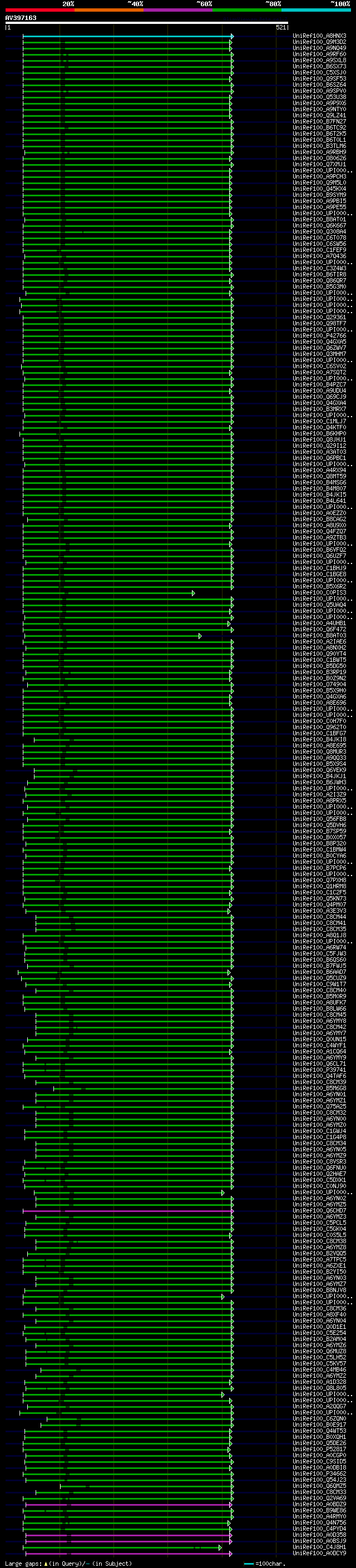Click the label UniRef100_Q45KX4
Image resolution: width=356 pixels, height=1568 pixels.
(319, 189)
